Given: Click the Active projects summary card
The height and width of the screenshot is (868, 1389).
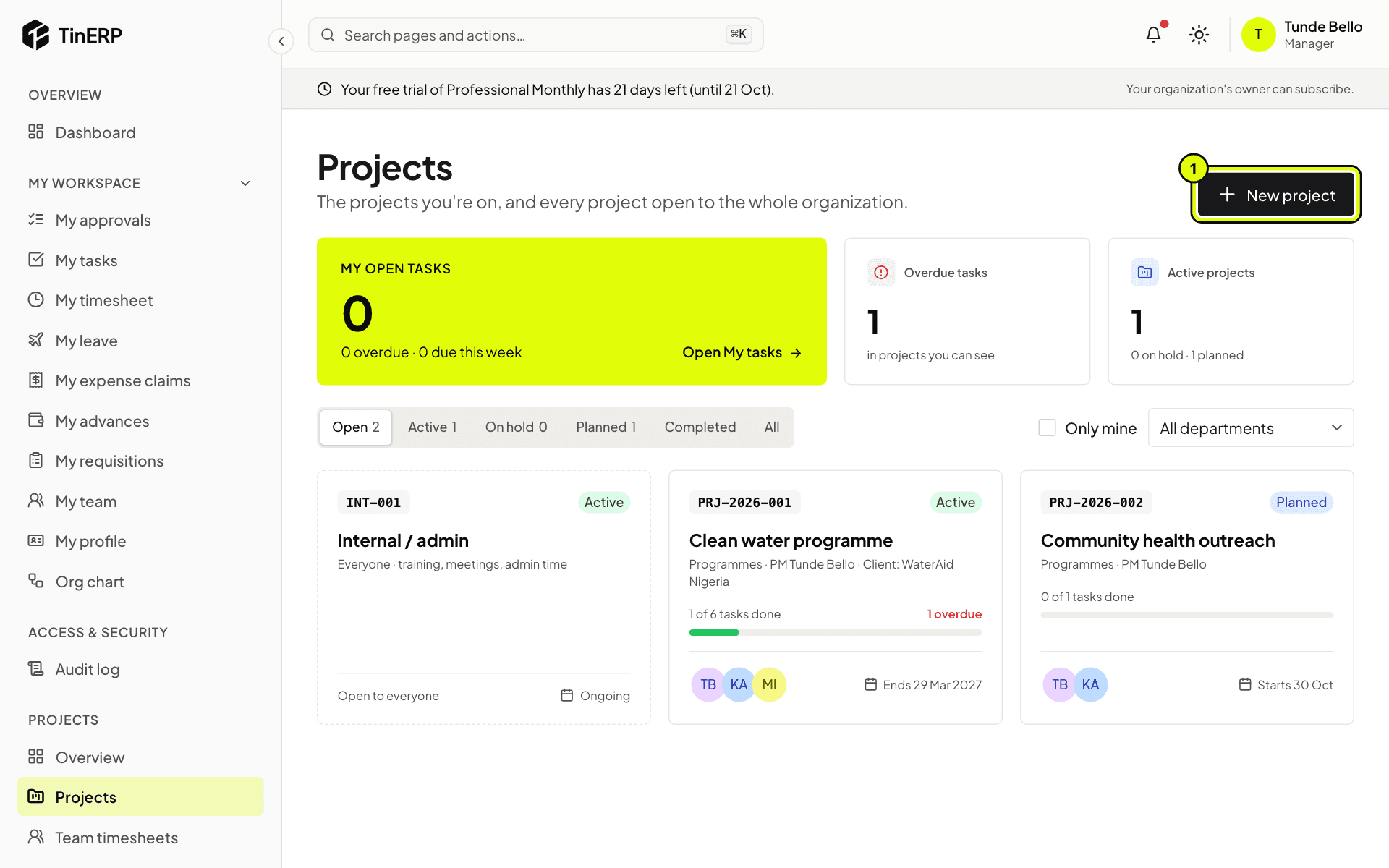Looking at the screenshot, I should pyautogui.click(x=1231, y=311).
